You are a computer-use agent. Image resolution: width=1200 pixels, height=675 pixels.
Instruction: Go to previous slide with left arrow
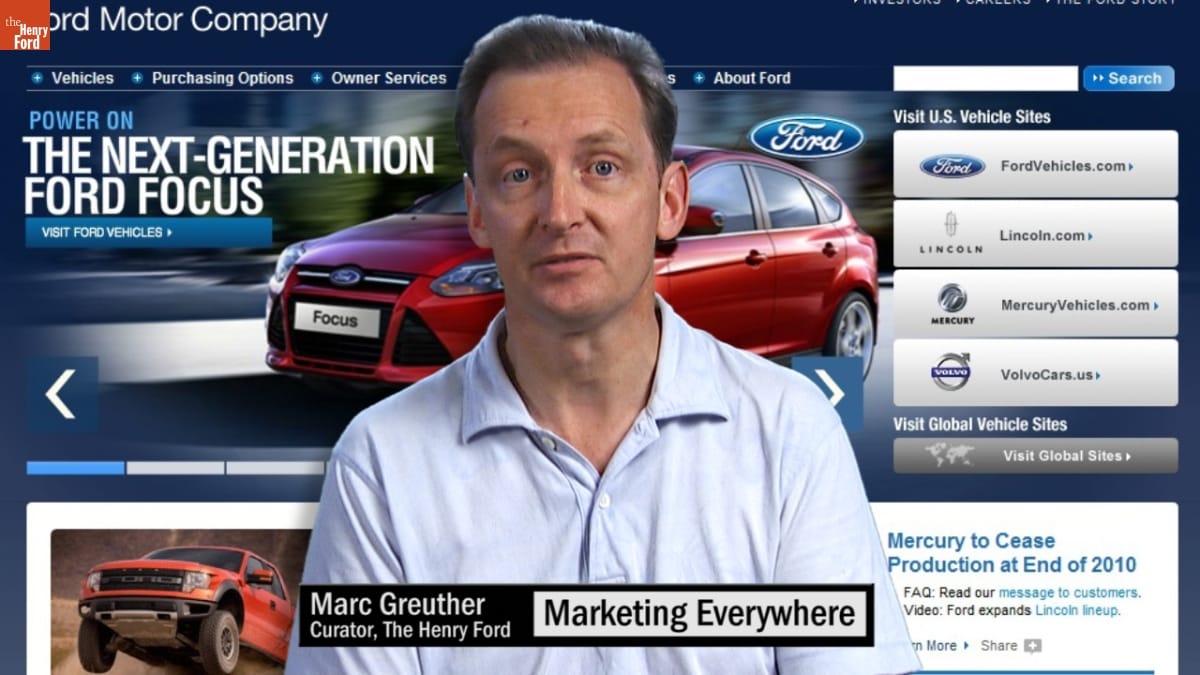click(62, 393)
